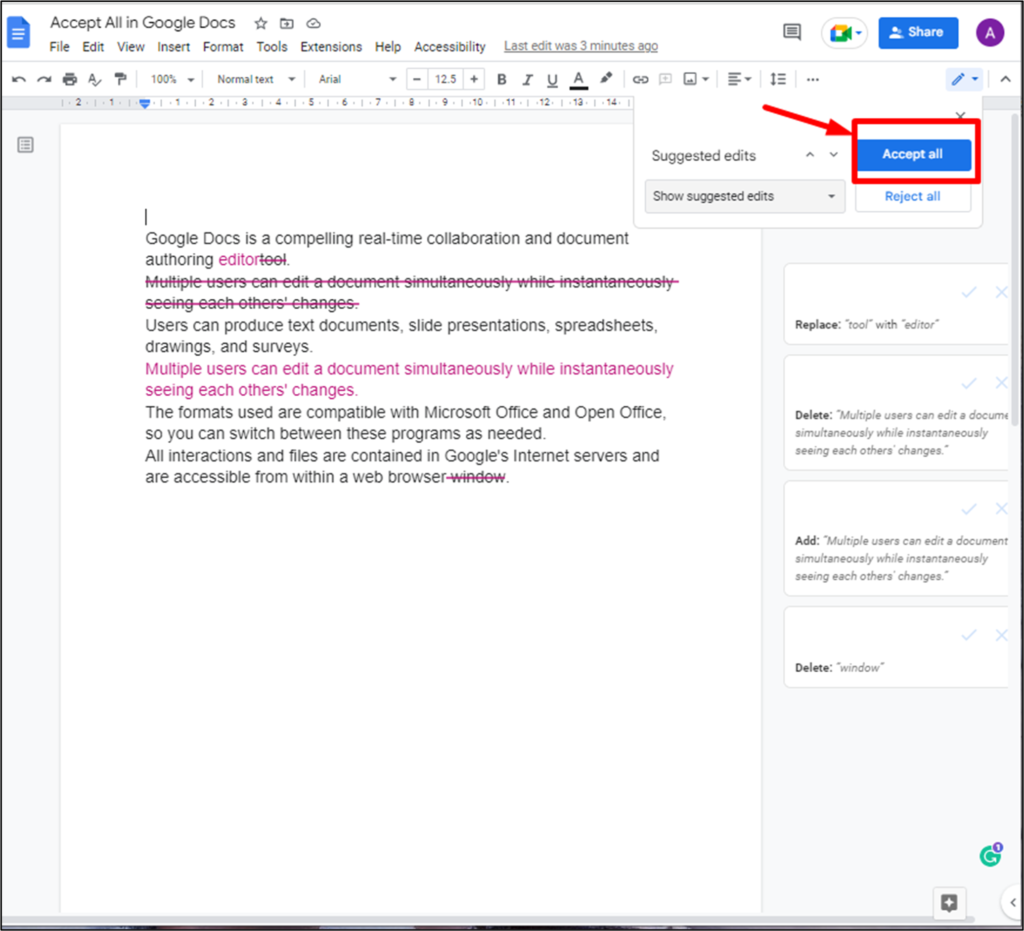
Task: Accept the Add Multiple users suggestion
Action: pos(969,509)
